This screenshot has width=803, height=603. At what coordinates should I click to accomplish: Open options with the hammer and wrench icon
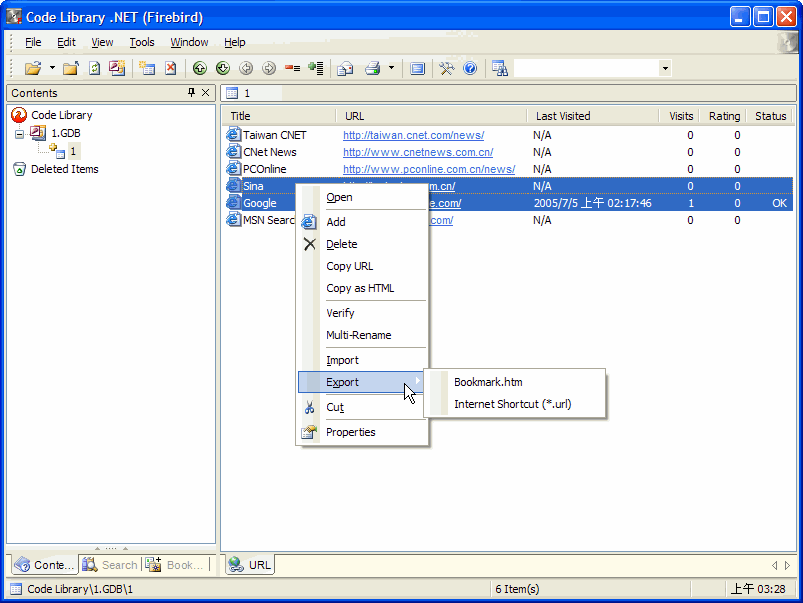(447, 68)
